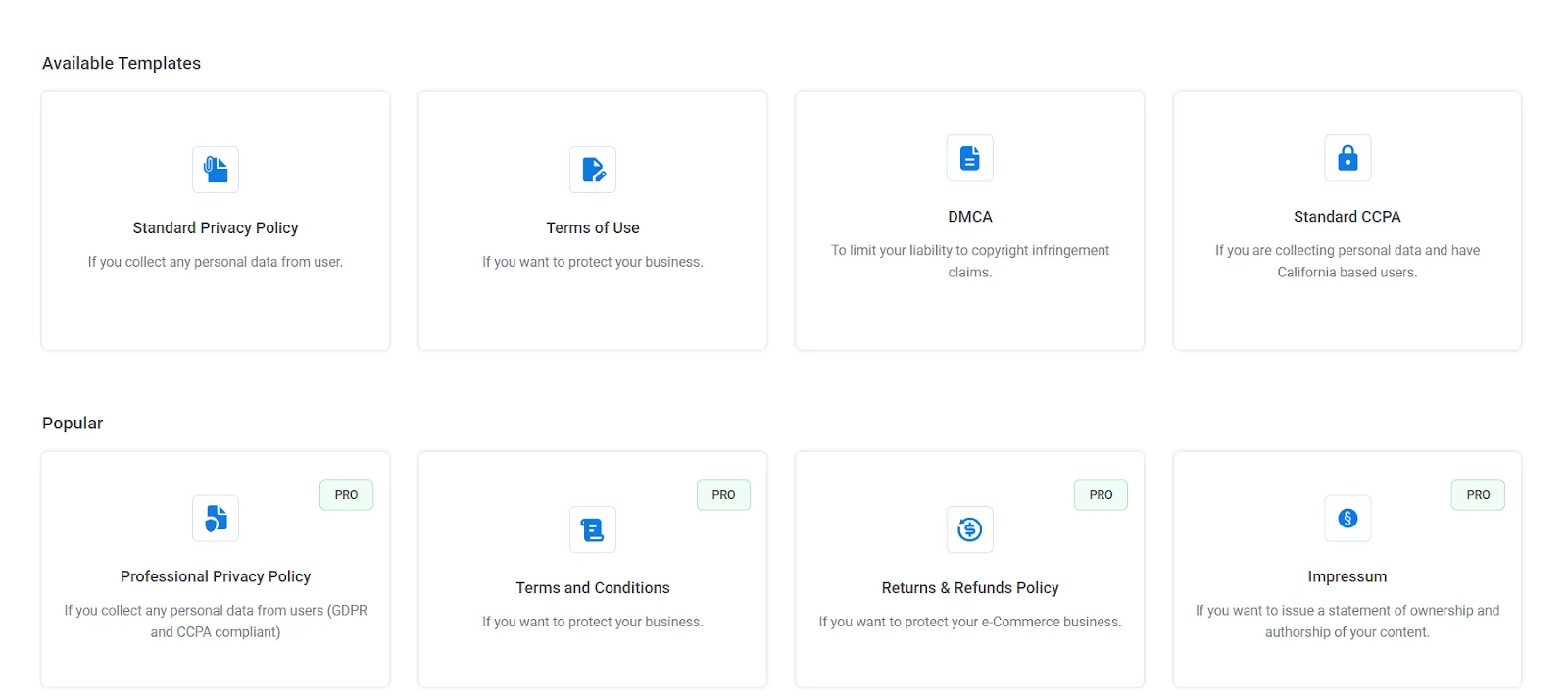
Task: Click 'protect your e-Commerce business' description
Action: click(970, 622)
